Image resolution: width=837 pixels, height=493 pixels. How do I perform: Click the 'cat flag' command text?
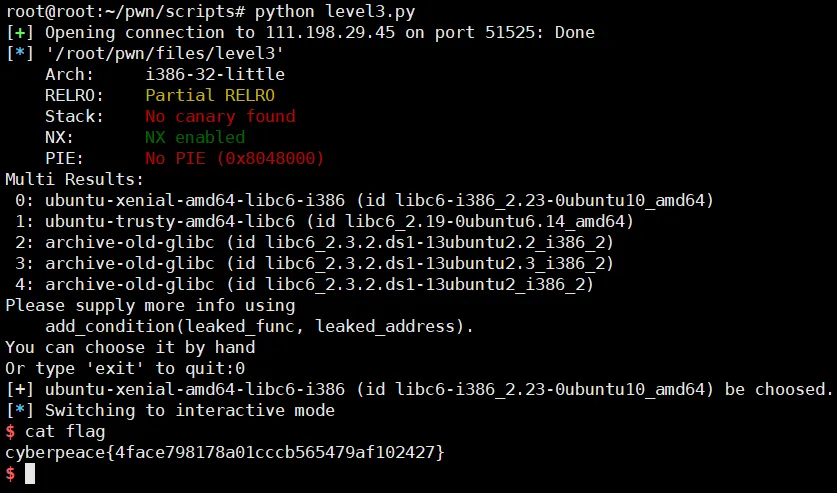65,431
